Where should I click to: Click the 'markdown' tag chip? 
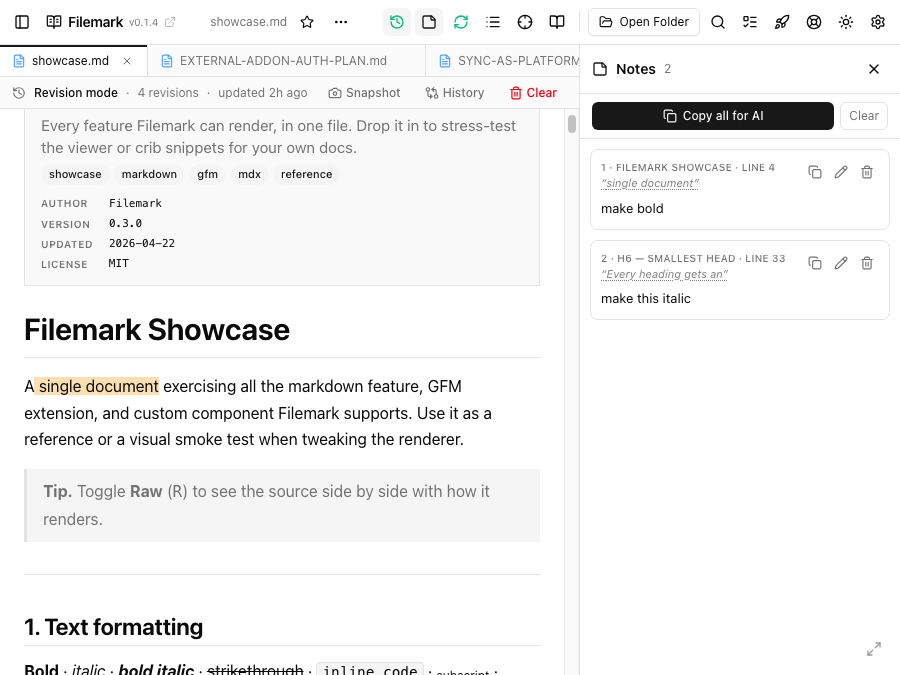(x=149, y=174)
